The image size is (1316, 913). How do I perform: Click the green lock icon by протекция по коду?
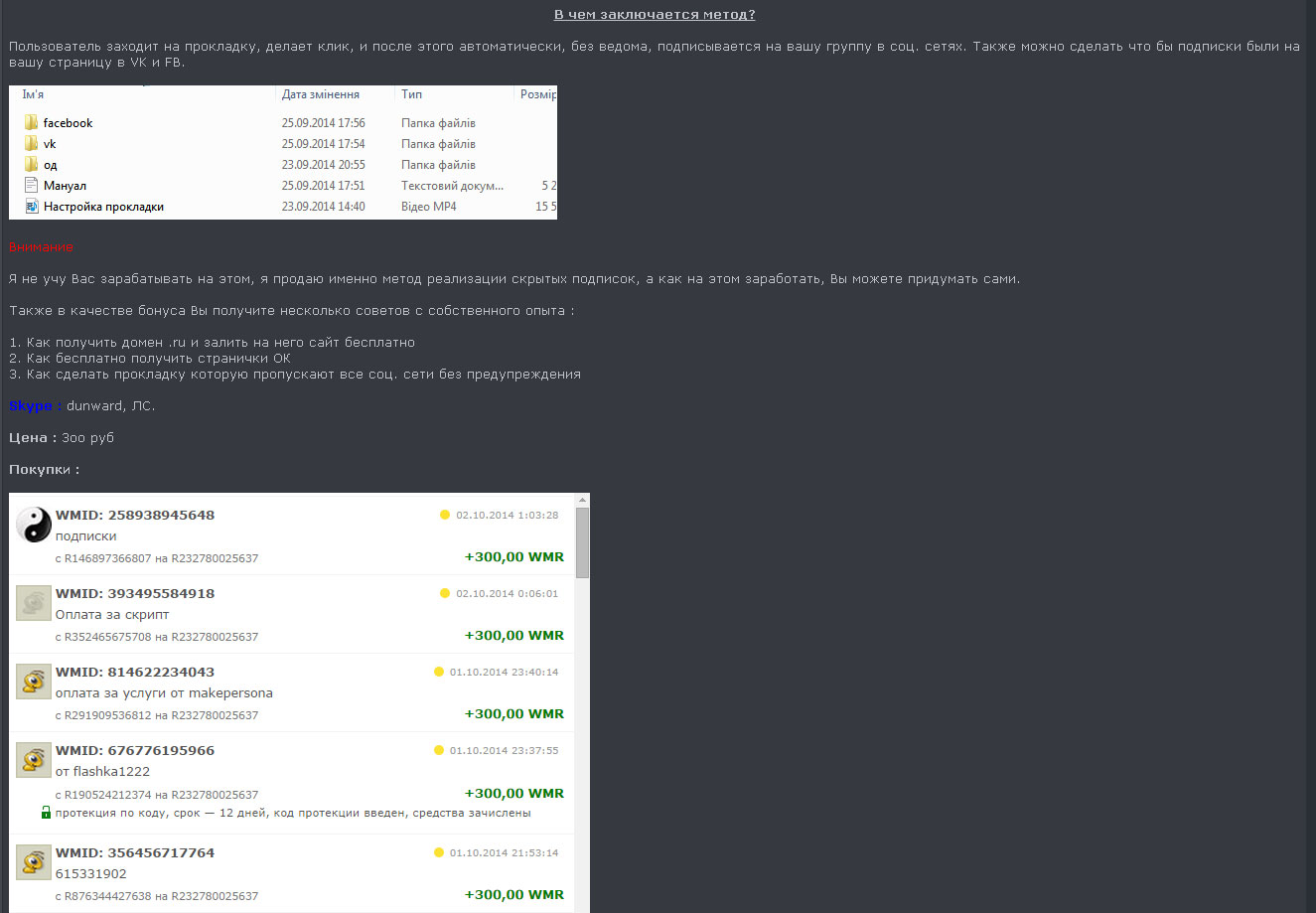(x=46, y=813)
